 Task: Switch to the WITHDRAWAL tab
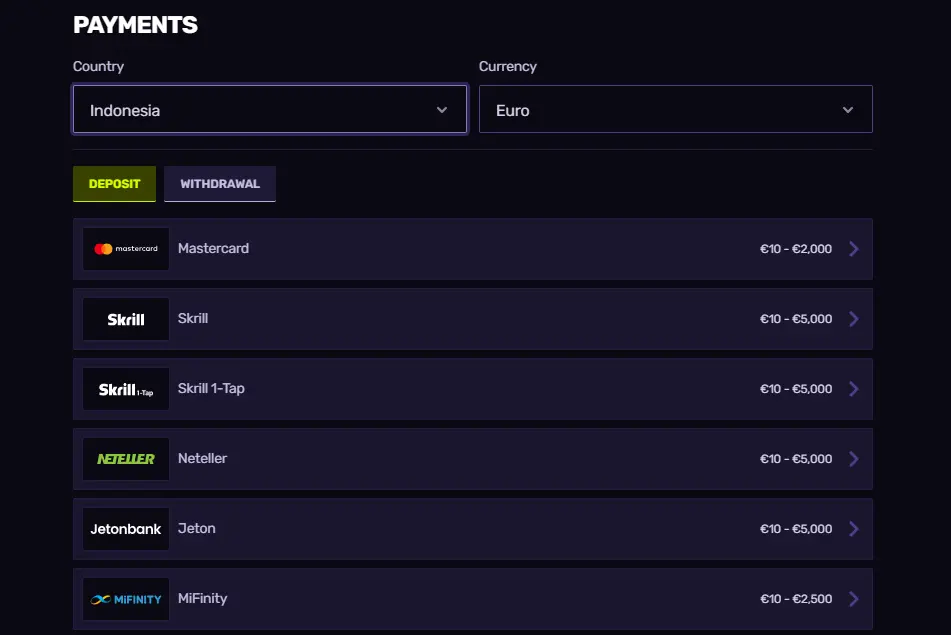[x=219, y=184]
